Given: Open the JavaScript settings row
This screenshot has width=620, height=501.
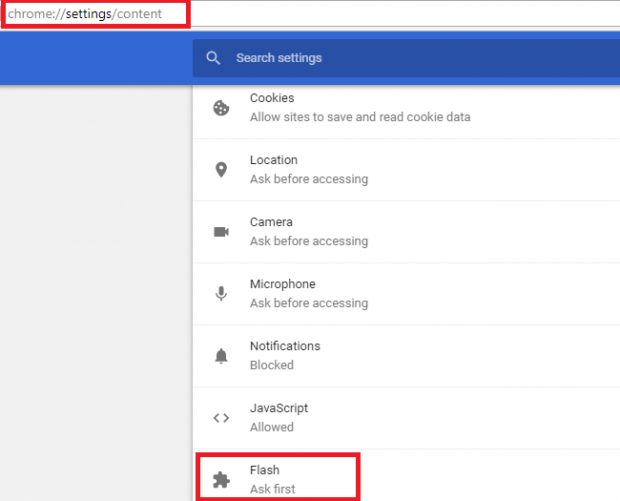Looking at the screenshot, I should coord(406,418).
